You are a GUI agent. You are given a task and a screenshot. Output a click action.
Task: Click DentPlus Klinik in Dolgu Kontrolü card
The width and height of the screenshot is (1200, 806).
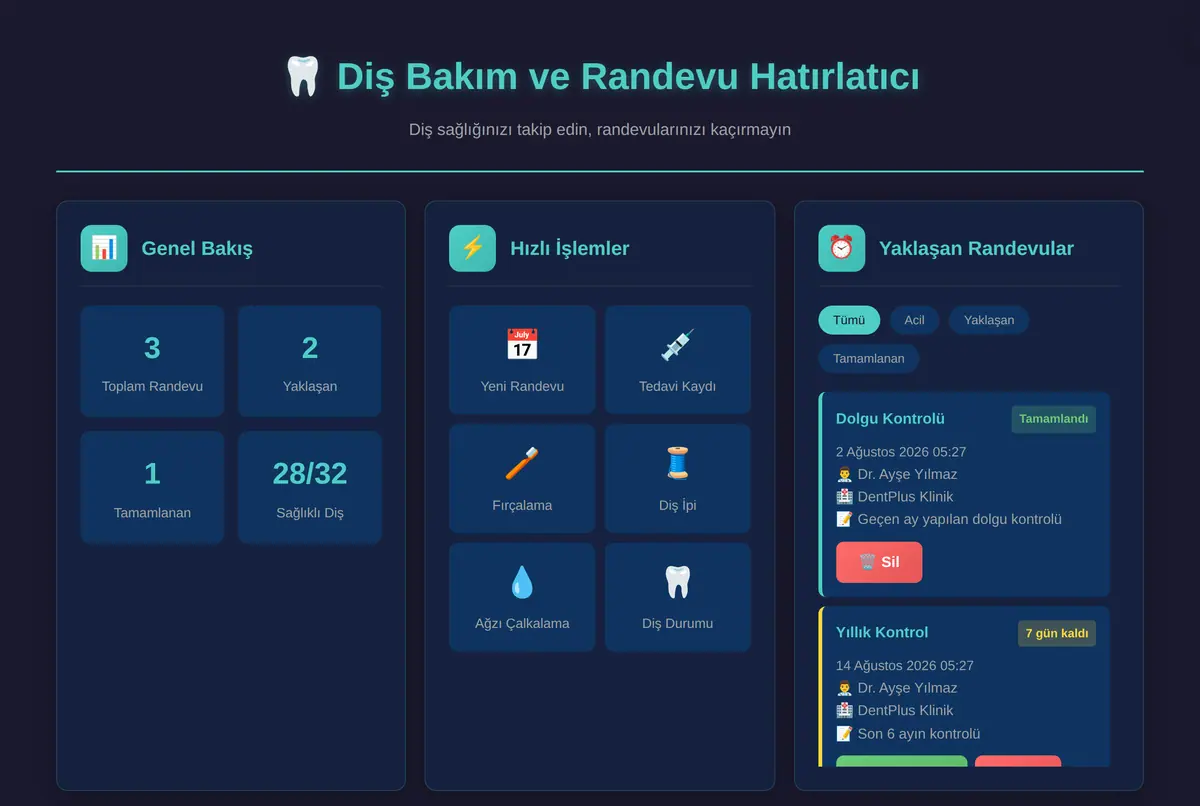(895, 497)
